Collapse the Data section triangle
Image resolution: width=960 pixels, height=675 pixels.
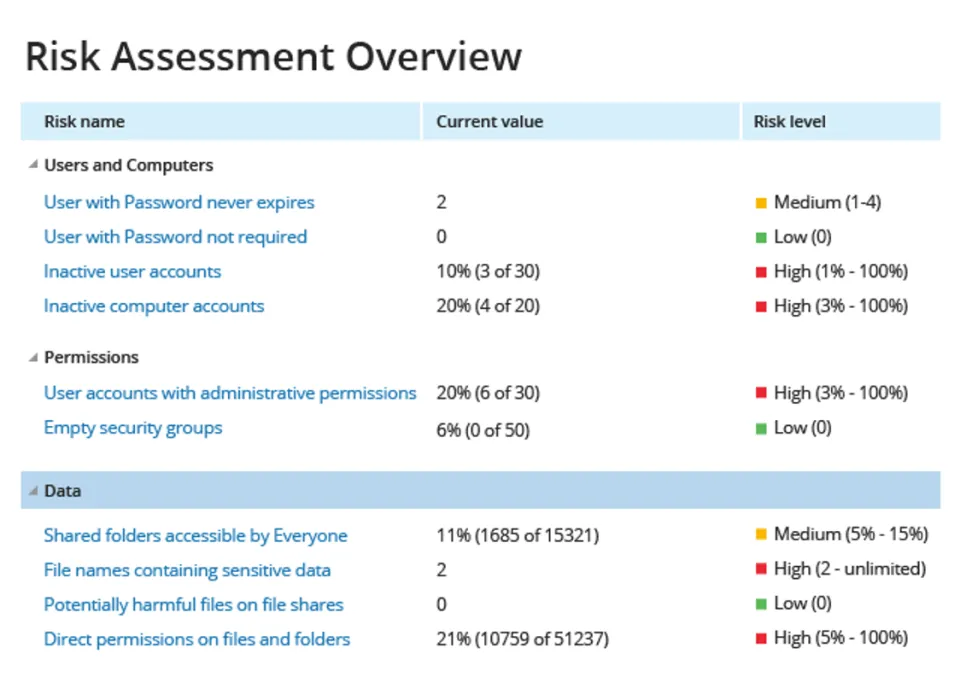click(x=33, y=491)
